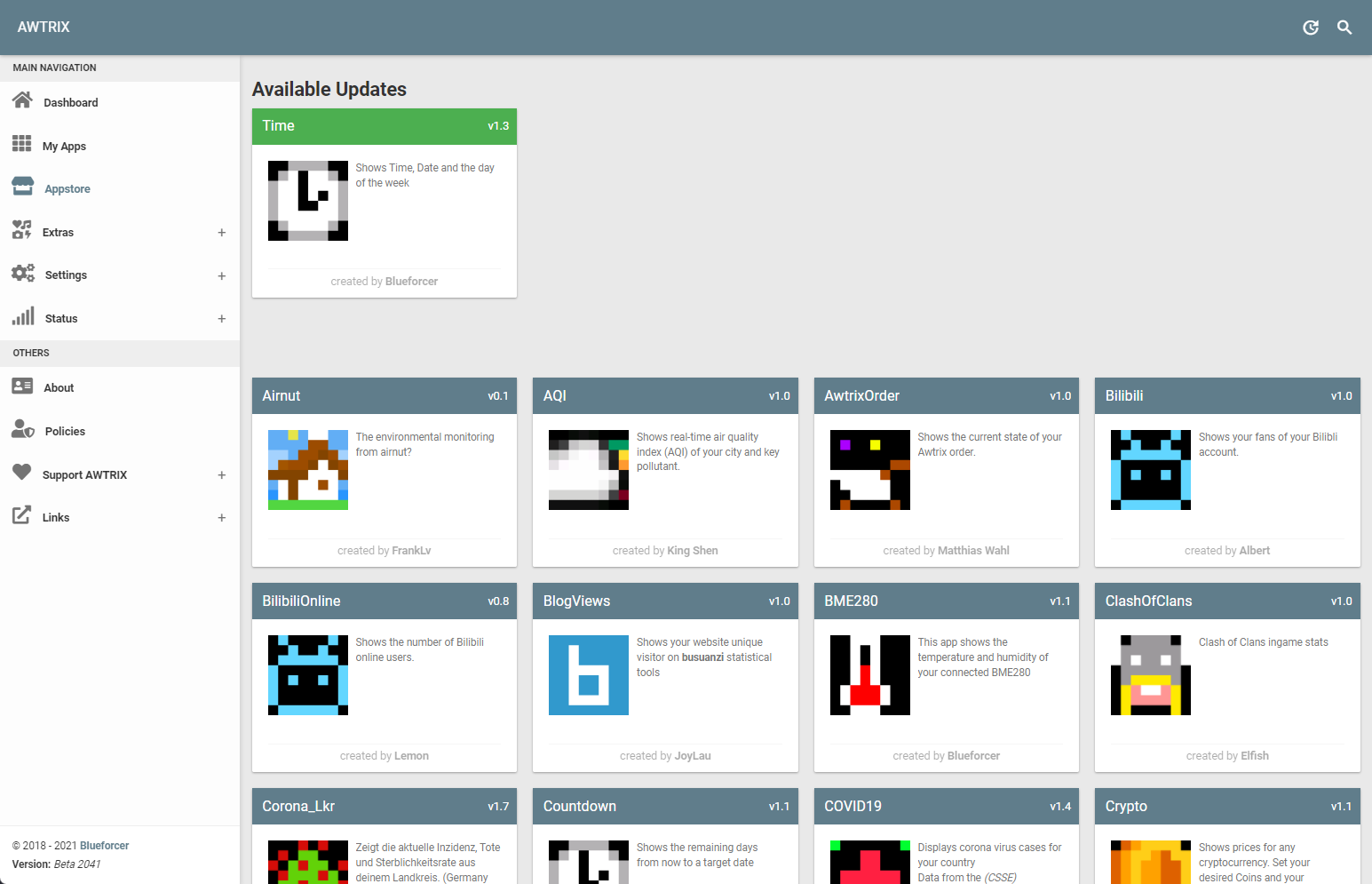This screenshot has width=1372, height=884.
Task: Click the bold 'busuanzi' word in BlogViews description
Action: click(702, 657)
